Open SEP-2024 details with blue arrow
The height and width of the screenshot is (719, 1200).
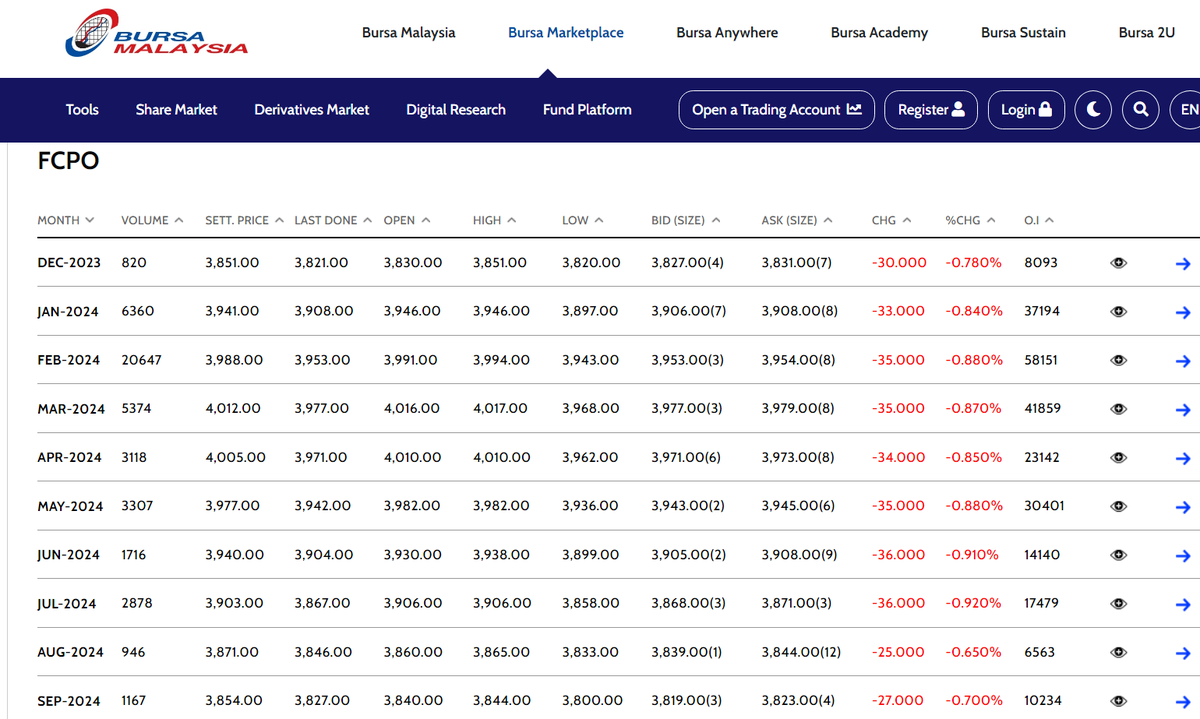(1183, 702)
